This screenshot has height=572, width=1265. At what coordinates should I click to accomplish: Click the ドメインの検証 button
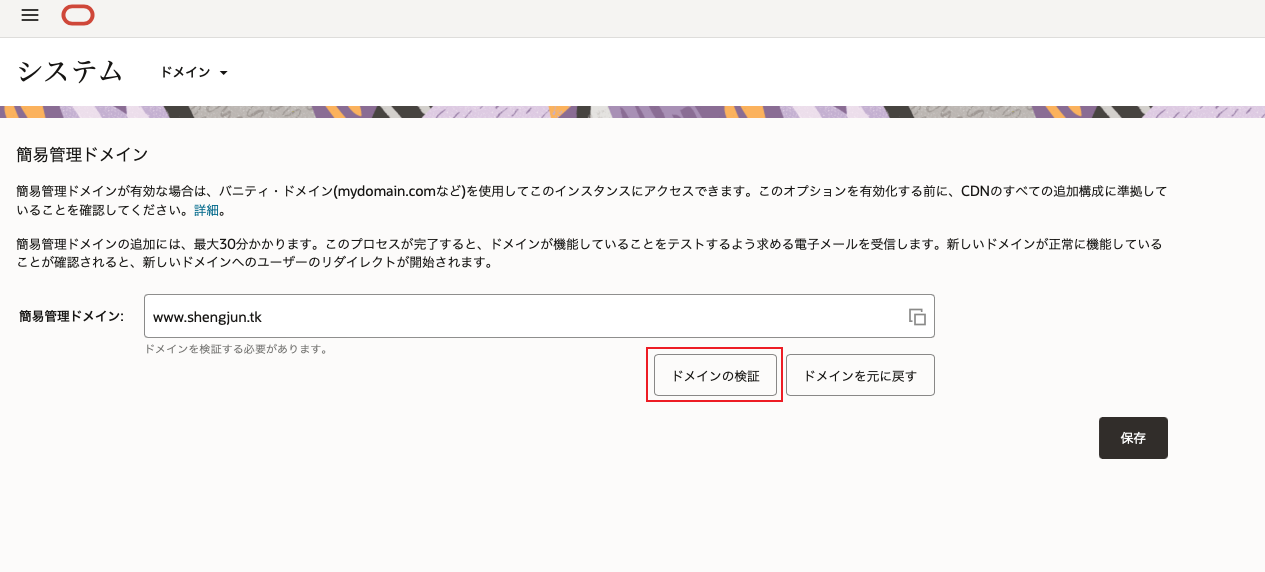(x=716, y=376)
